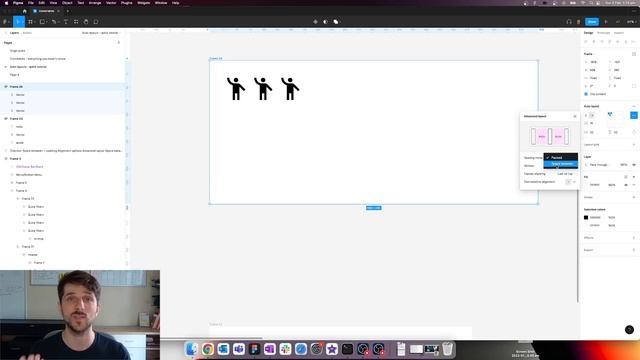Choose Packed in spacing dropdown
This screenshot has width=640, height=360.
pyautogui.click(x=561, y=158)
